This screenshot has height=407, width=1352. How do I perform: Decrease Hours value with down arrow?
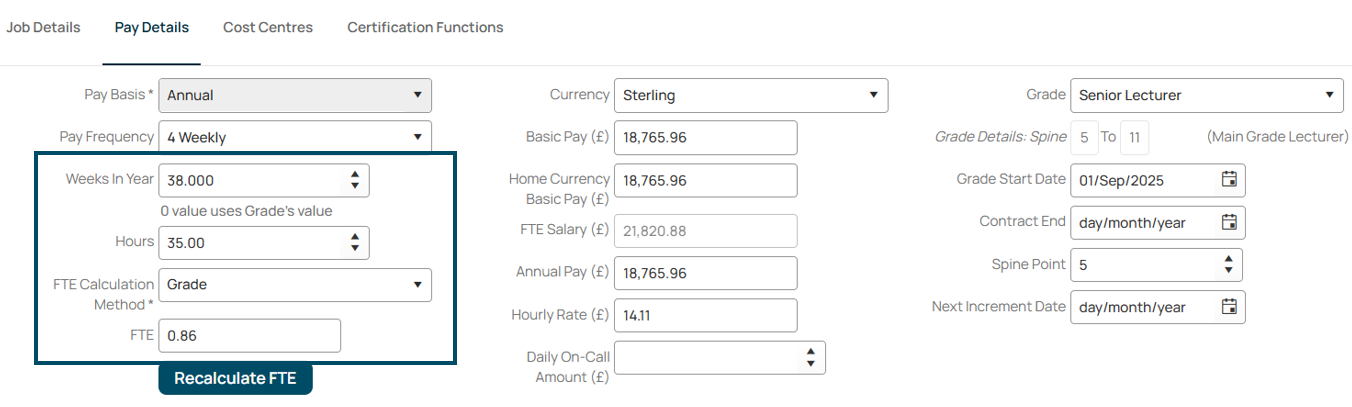pyautogui.click(x=355, y=248)
